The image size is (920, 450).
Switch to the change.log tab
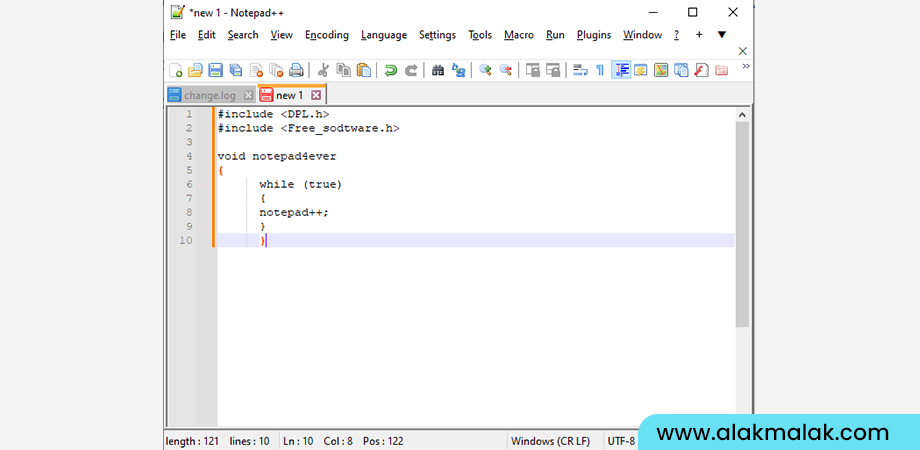click(x=209, y=95)
